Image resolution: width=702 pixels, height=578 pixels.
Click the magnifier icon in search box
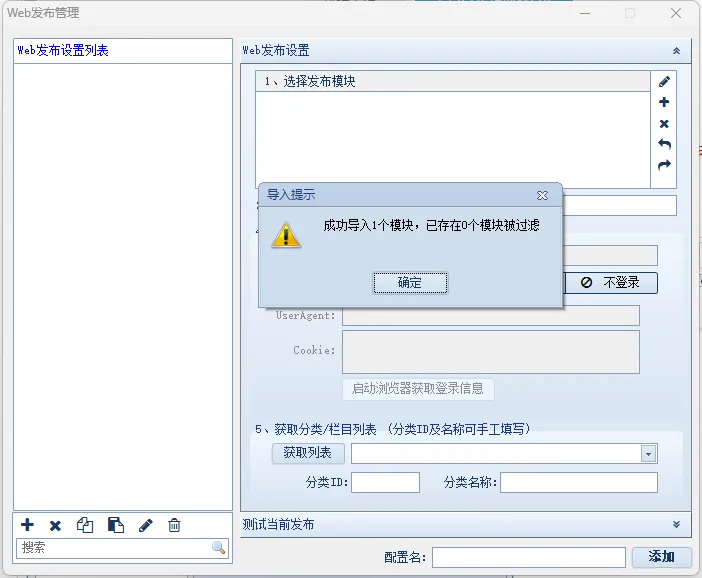click(218, 548)
